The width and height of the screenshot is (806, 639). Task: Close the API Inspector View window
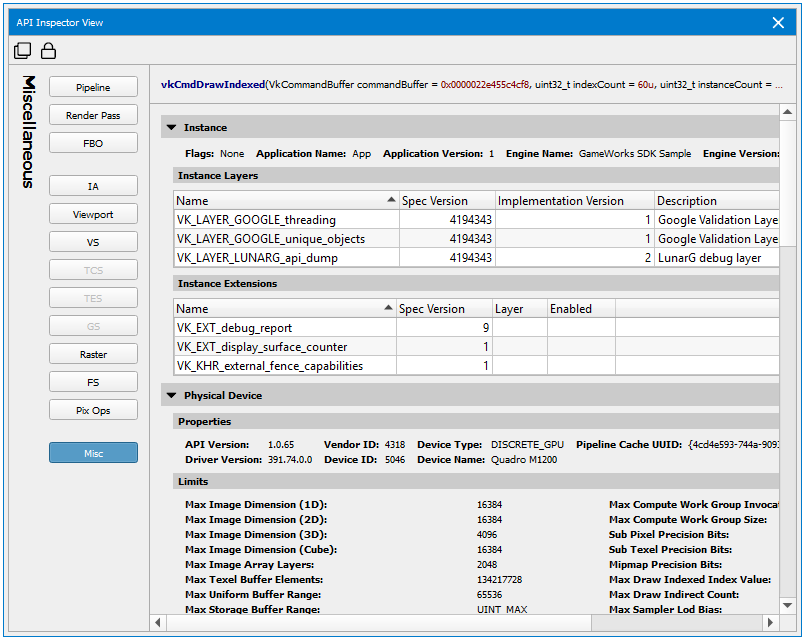779,22
